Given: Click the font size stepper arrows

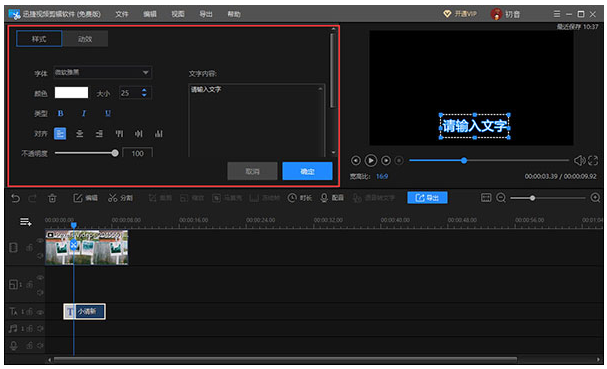Looking at the screenshot, I should point(144,93).
